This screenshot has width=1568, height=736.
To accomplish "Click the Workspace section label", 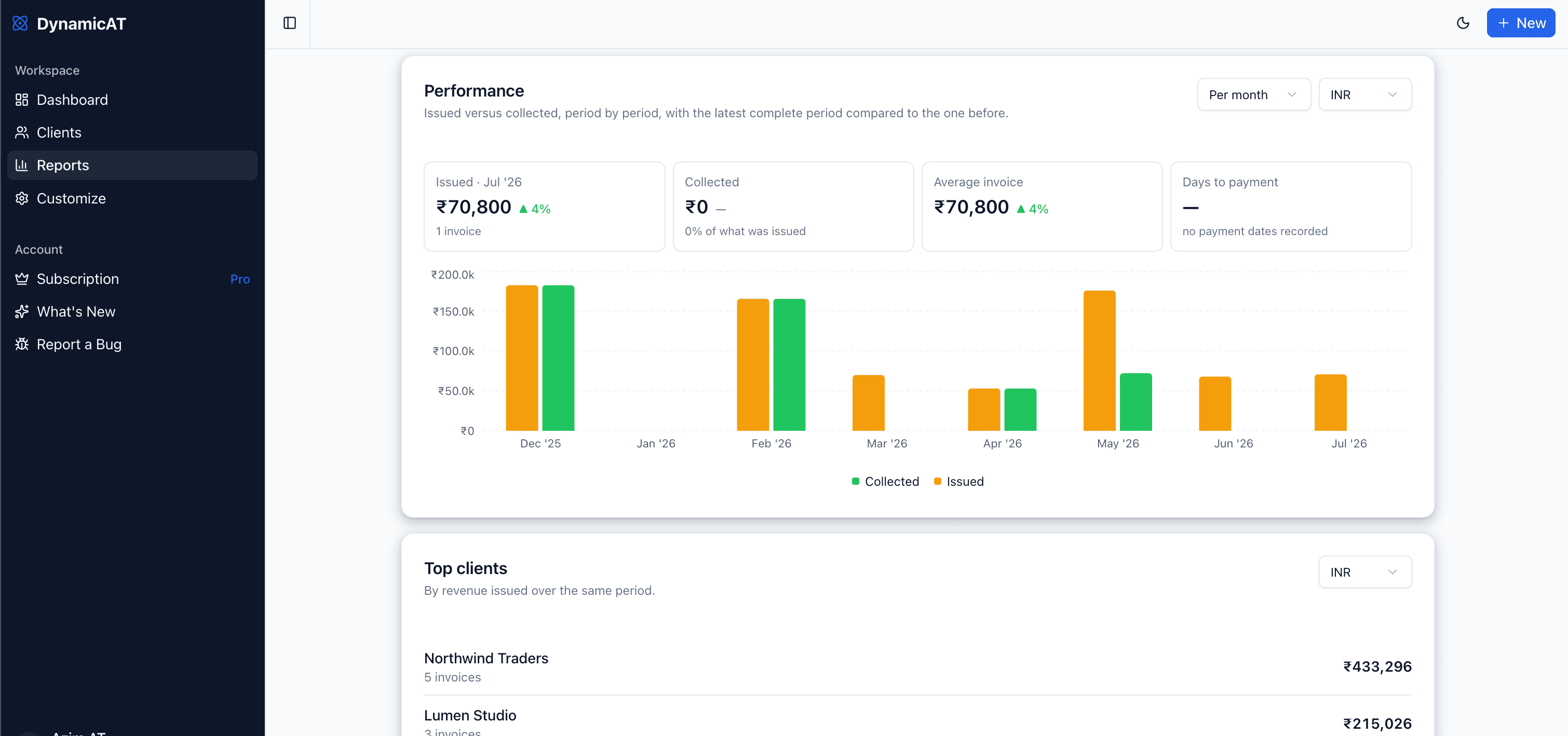I will click(x=47, y=71).
